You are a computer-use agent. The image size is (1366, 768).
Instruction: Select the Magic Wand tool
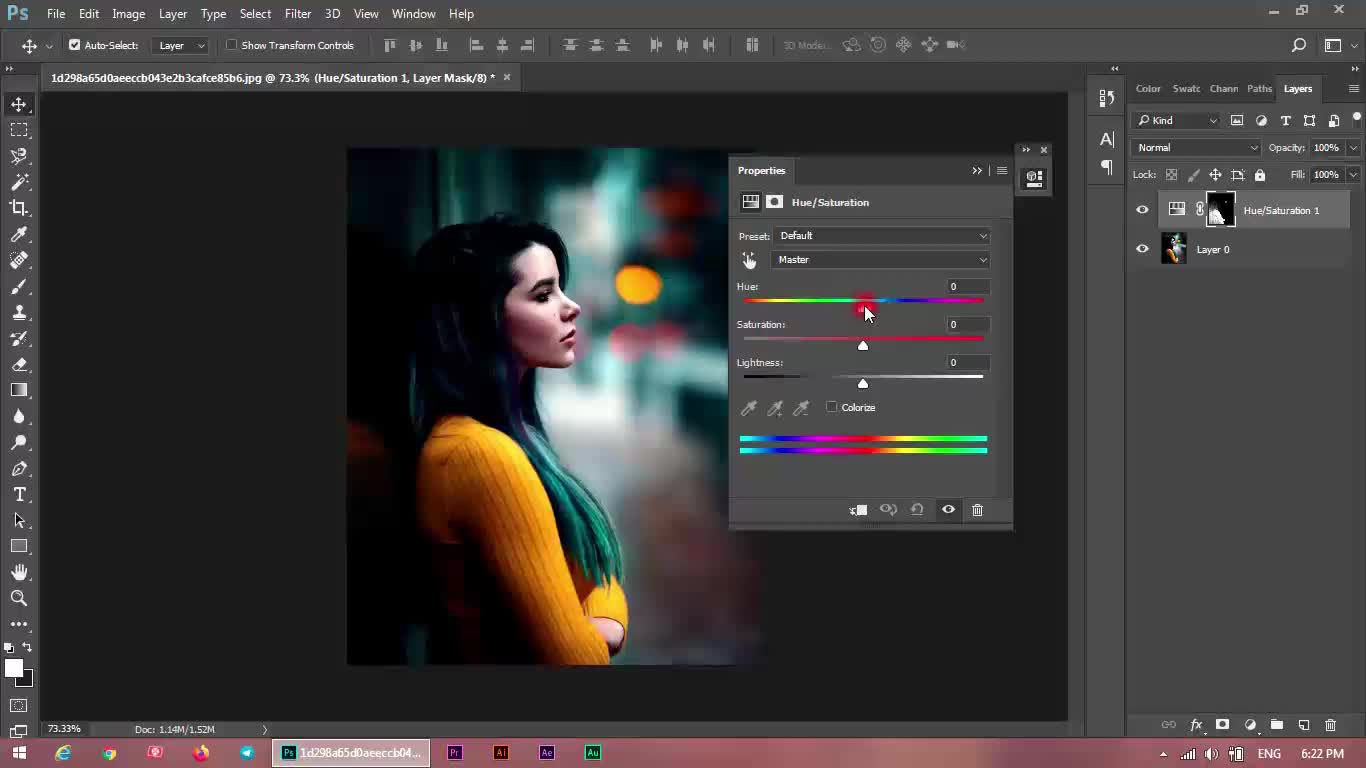coord(19,182)
